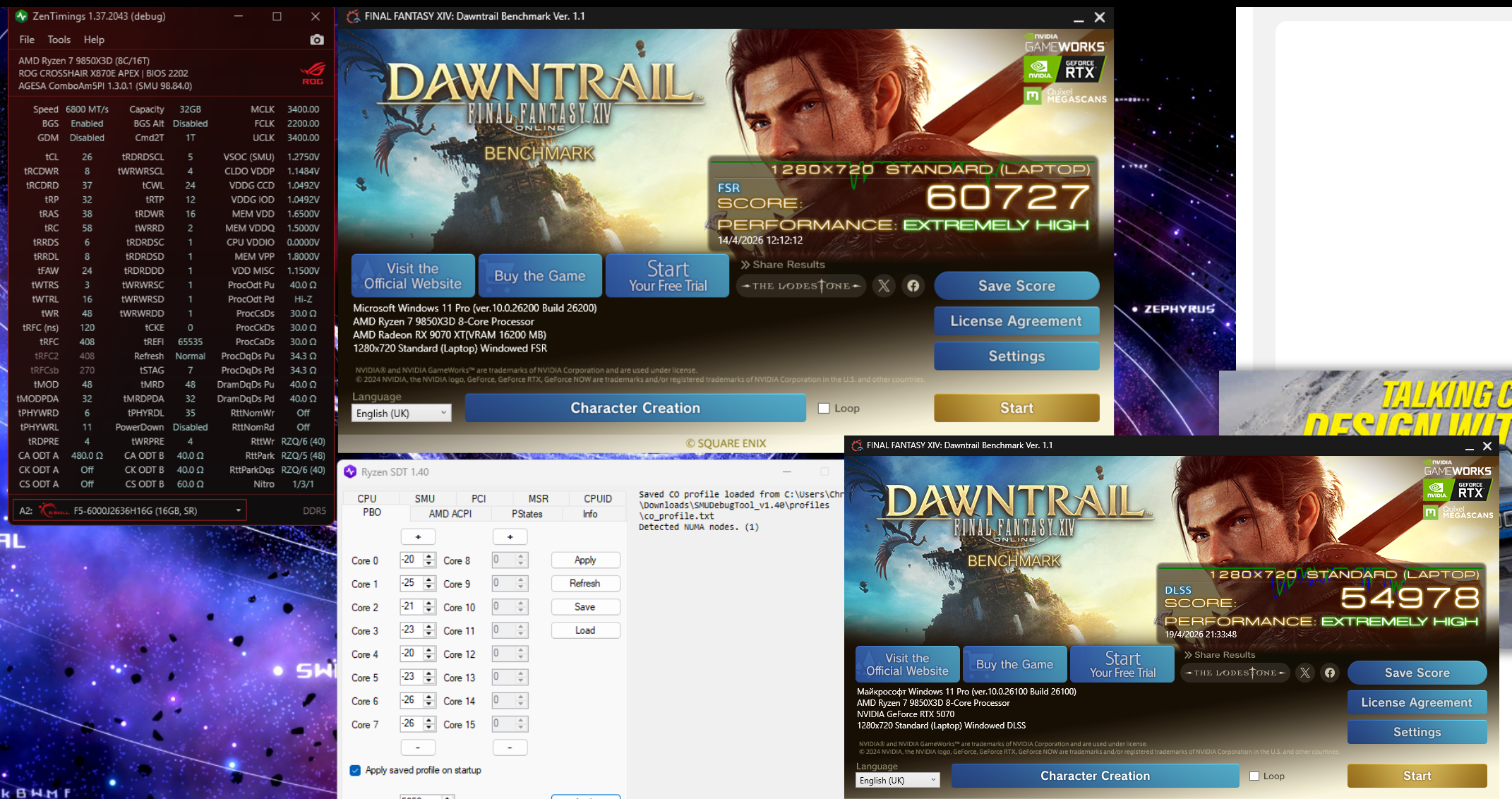Open English (UK) language dropdown, top benchmark

coord(402,413)
